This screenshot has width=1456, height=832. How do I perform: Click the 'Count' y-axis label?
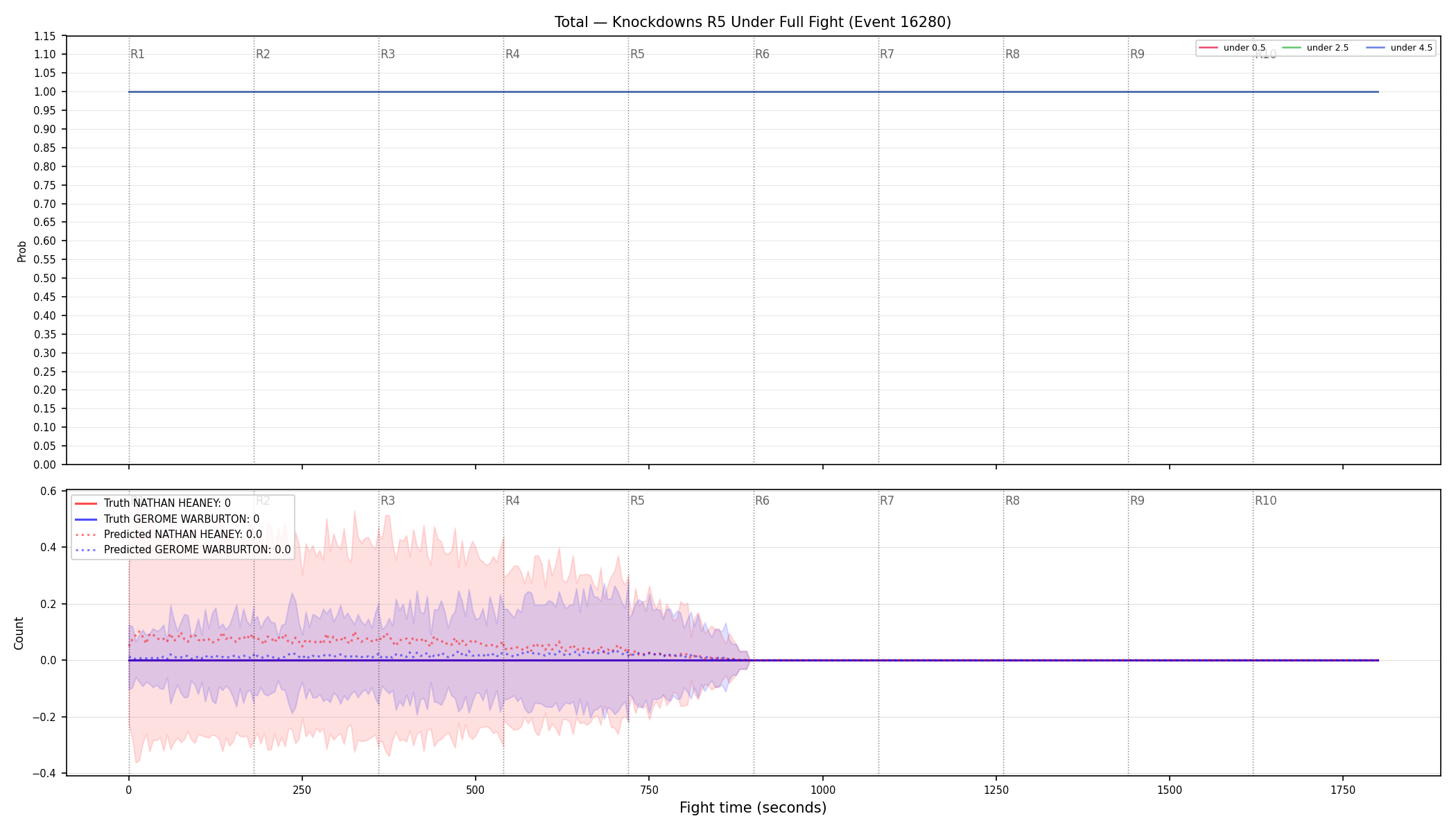coord(19,633)
